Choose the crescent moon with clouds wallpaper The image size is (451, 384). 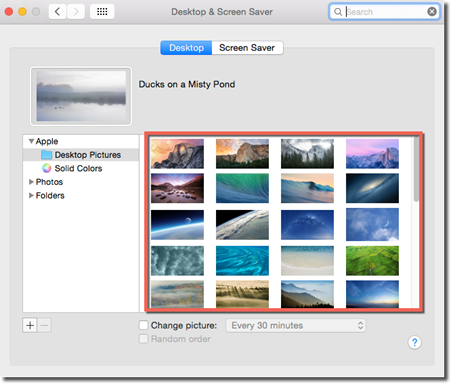372,224
